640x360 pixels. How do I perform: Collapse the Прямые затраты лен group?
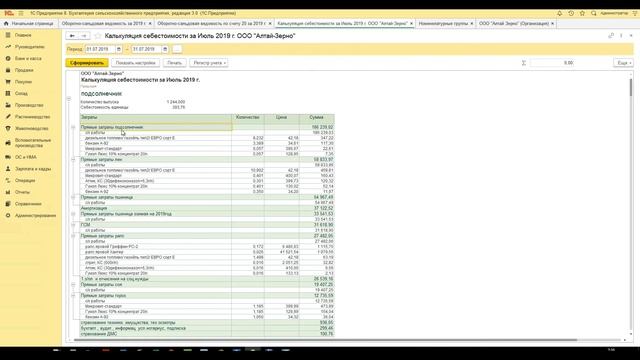(x=73, y=160)
